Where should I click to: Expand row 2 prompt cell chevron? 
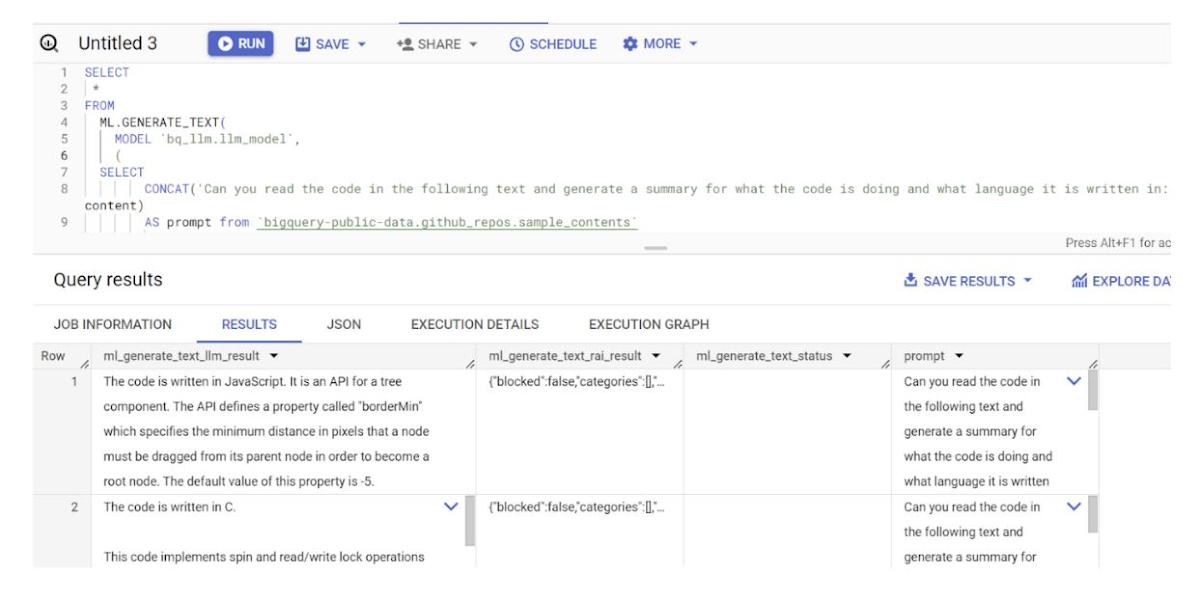pos(1074,507)
